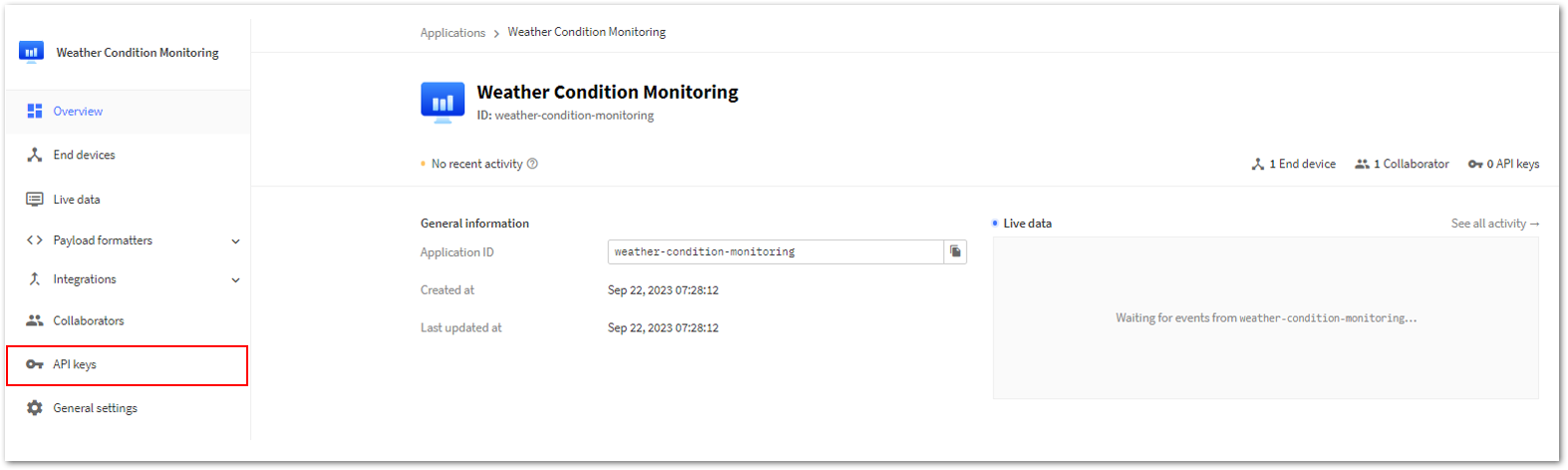Click the Integrations merge icon in sidebar
Viewport: 1568px width, 470px height.
[35, 279]
